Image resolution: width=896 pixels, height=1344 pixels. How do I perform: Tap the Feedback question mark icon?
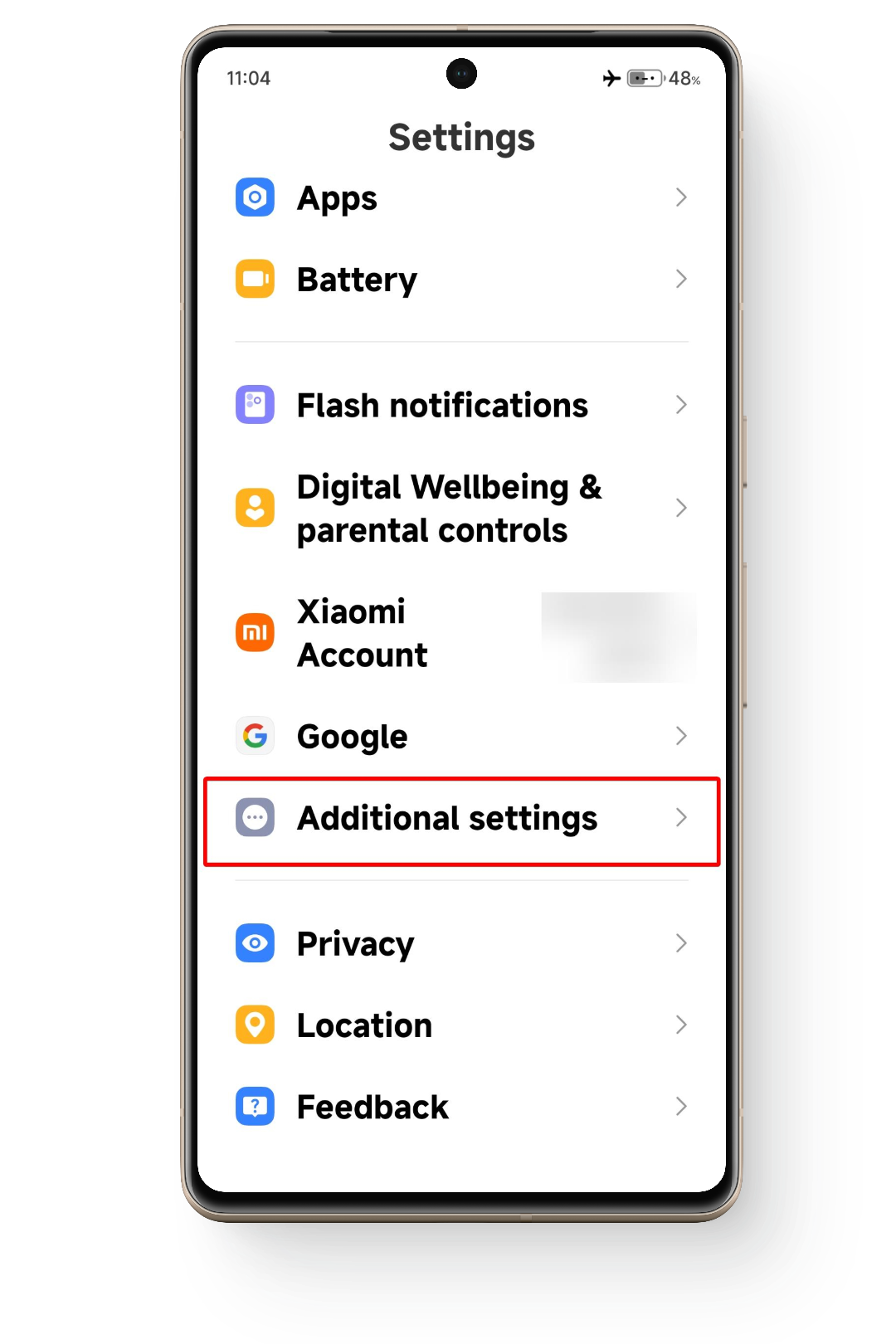[x=255, y=1107]
